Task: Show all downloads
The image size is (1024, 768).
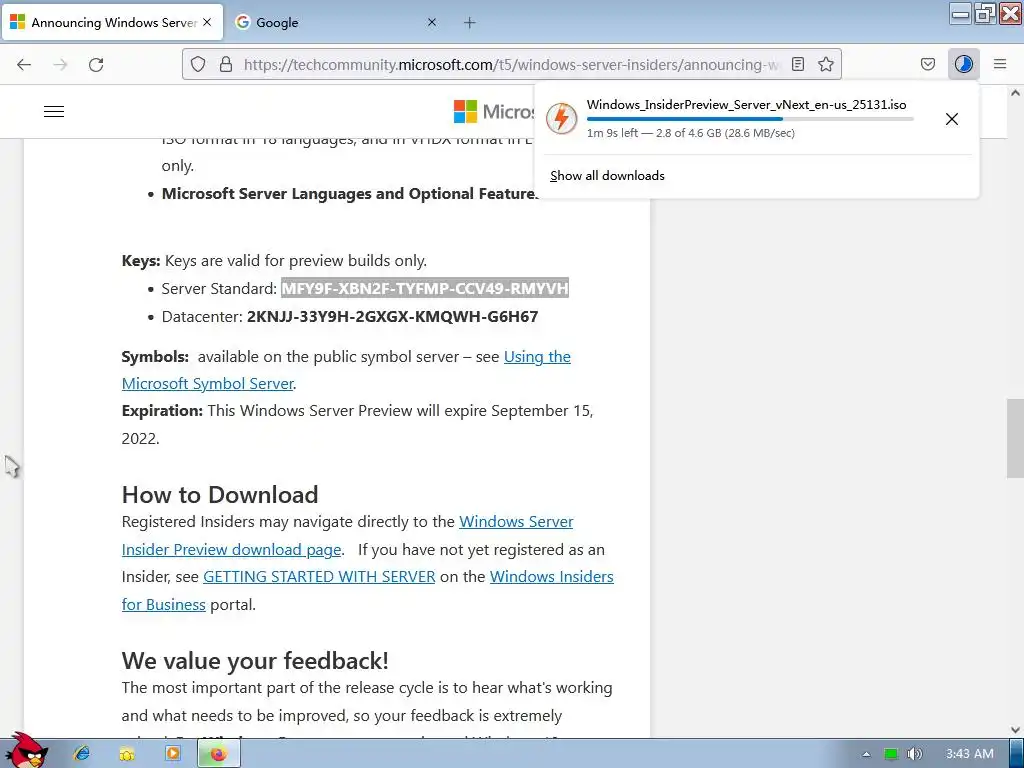Action: [x=607, y=176]
